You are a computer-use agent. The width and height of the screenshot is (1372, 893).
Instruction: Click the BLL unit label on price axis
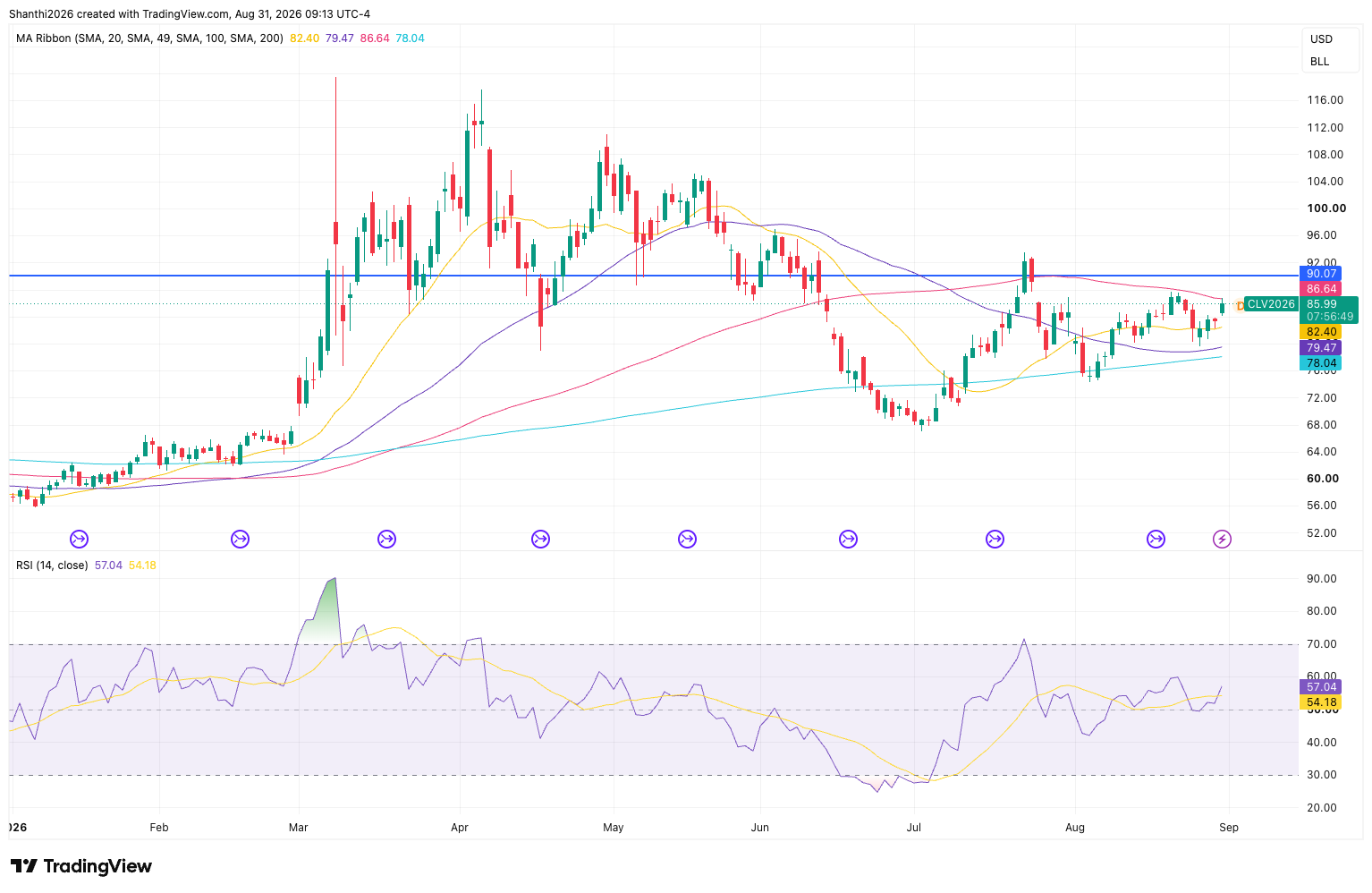(1319, 62)
